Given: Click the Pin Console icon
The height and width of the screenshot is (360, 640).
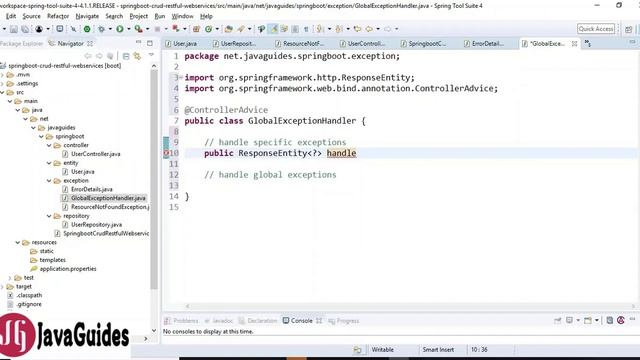Looking at the screenshot, I should point(557,320).
